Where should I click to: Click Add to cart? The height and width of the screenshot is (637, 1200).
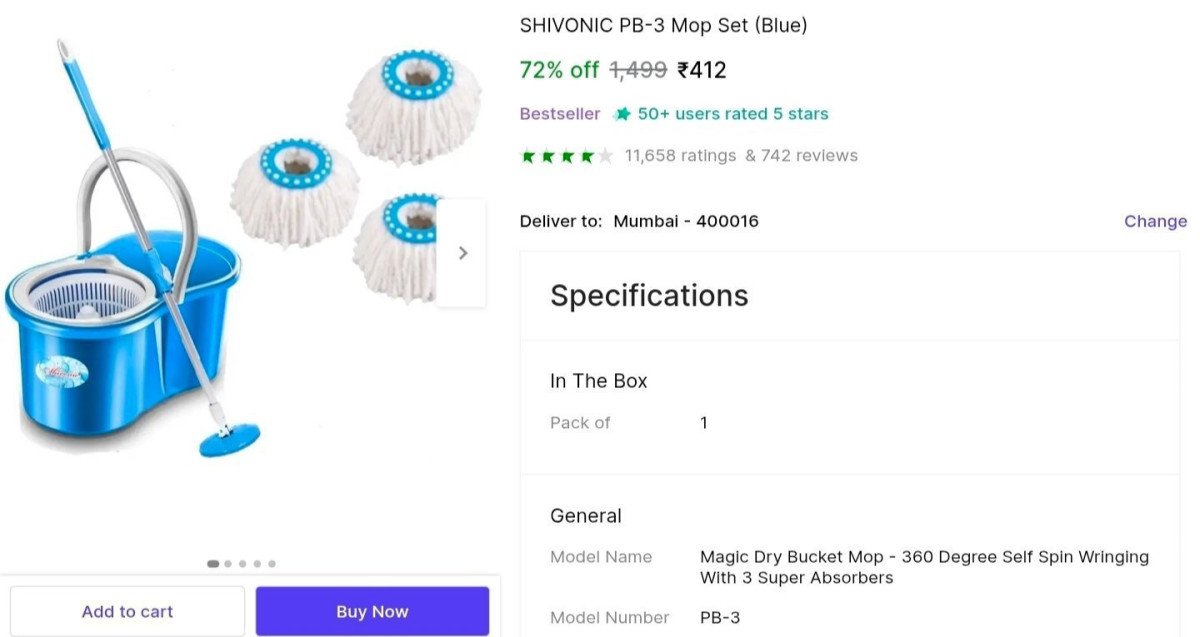coord(127,611)
